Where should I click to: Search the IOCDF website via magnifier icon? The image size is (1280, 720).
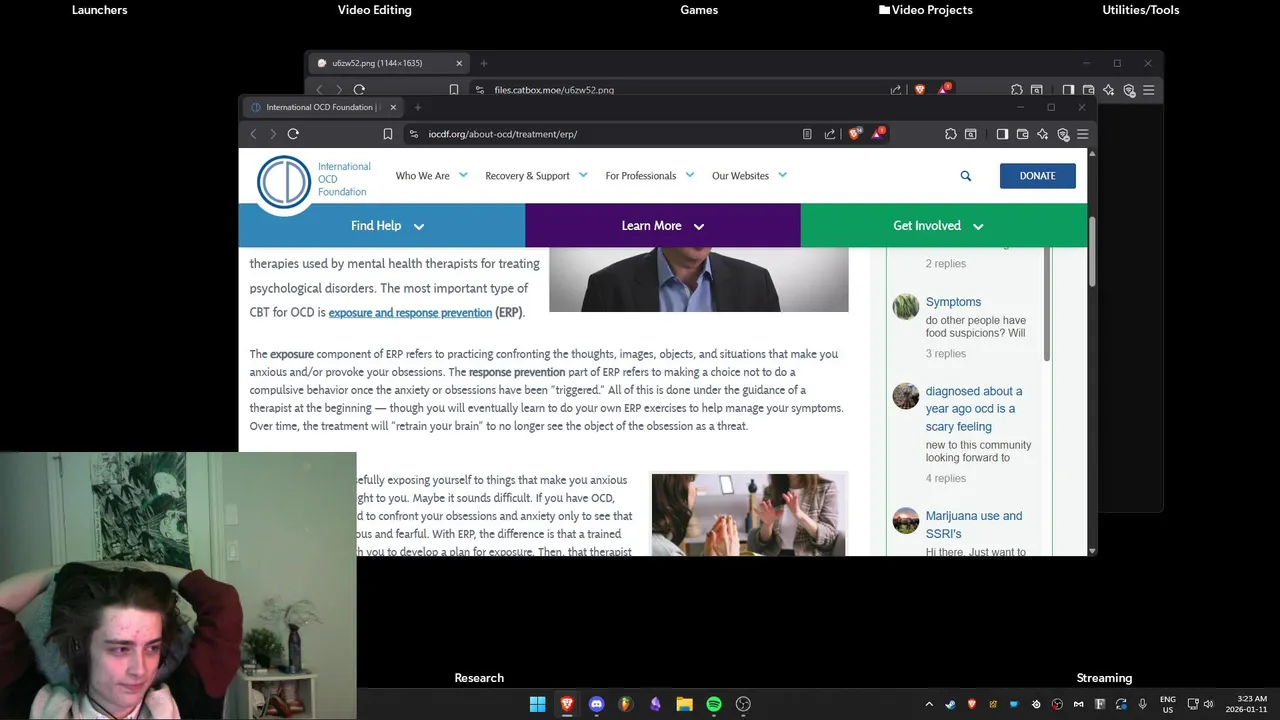click(966, 176)
